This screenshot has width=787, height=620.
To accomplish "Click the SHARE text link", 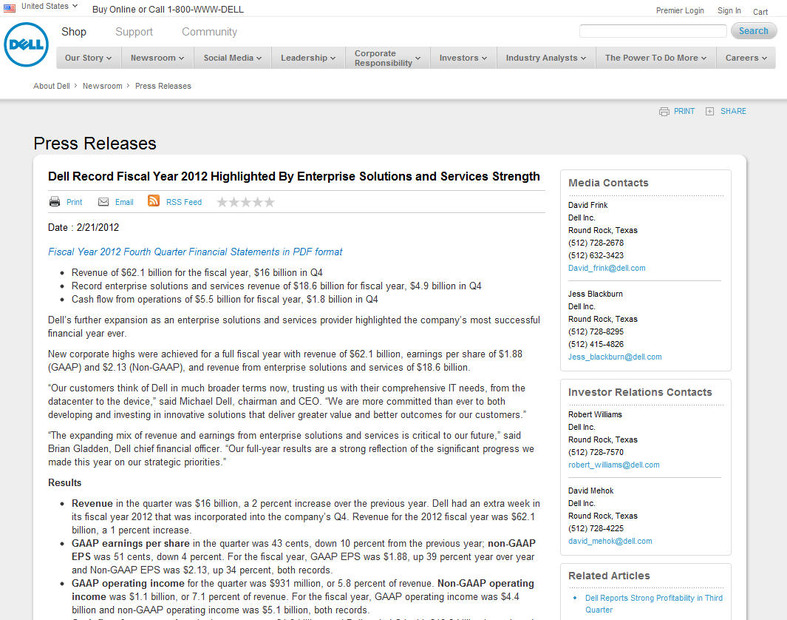I will pyautogui.click(x=733, y=111).
